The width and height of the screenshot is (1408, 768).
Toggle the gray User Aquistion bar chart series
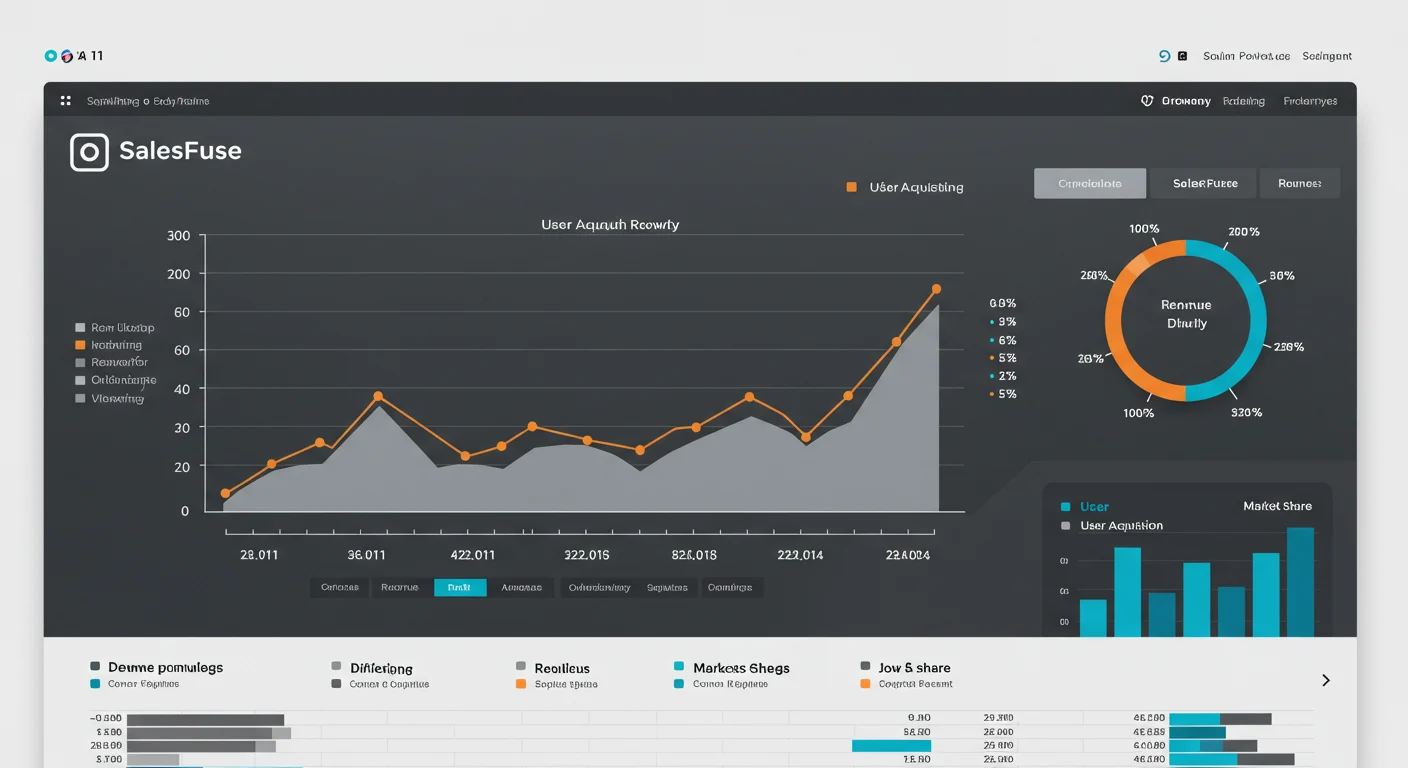pos(1066,526)
